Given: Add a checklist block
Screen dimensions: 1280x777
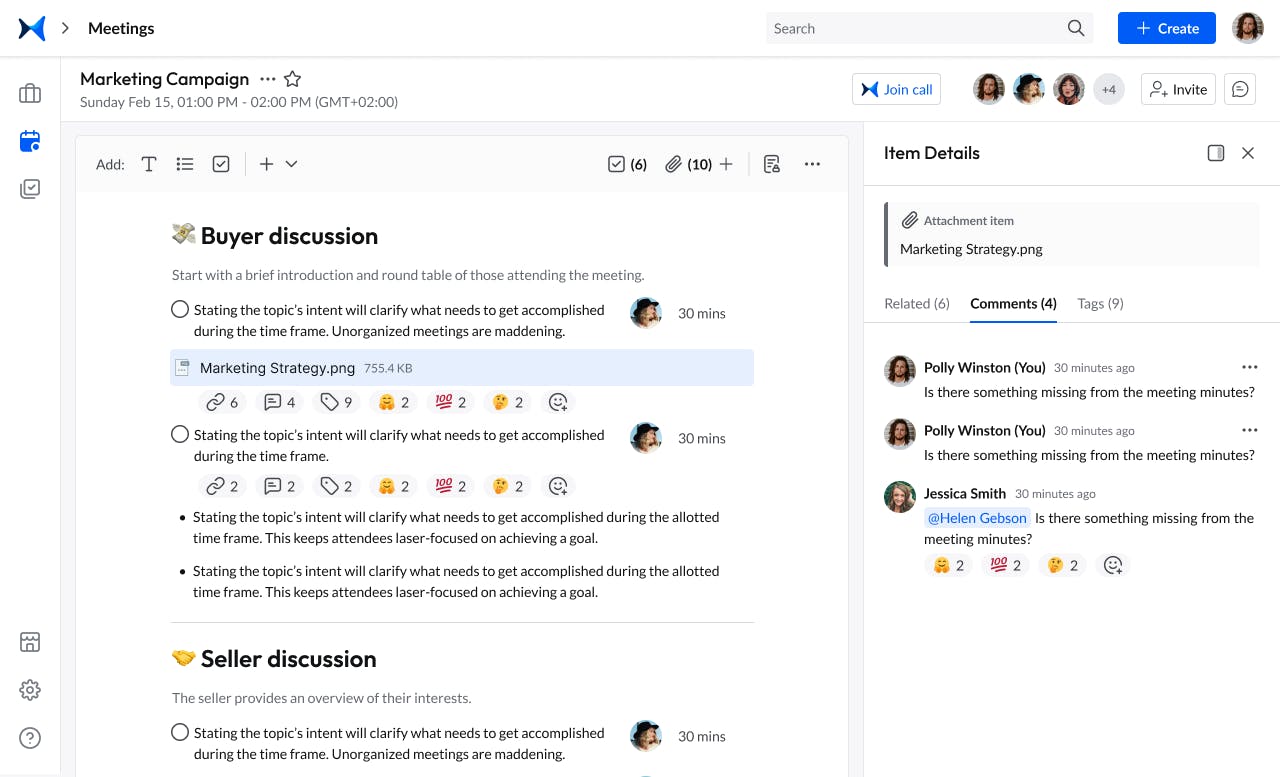Looking at the screenshot, I should tap(221, 163).
